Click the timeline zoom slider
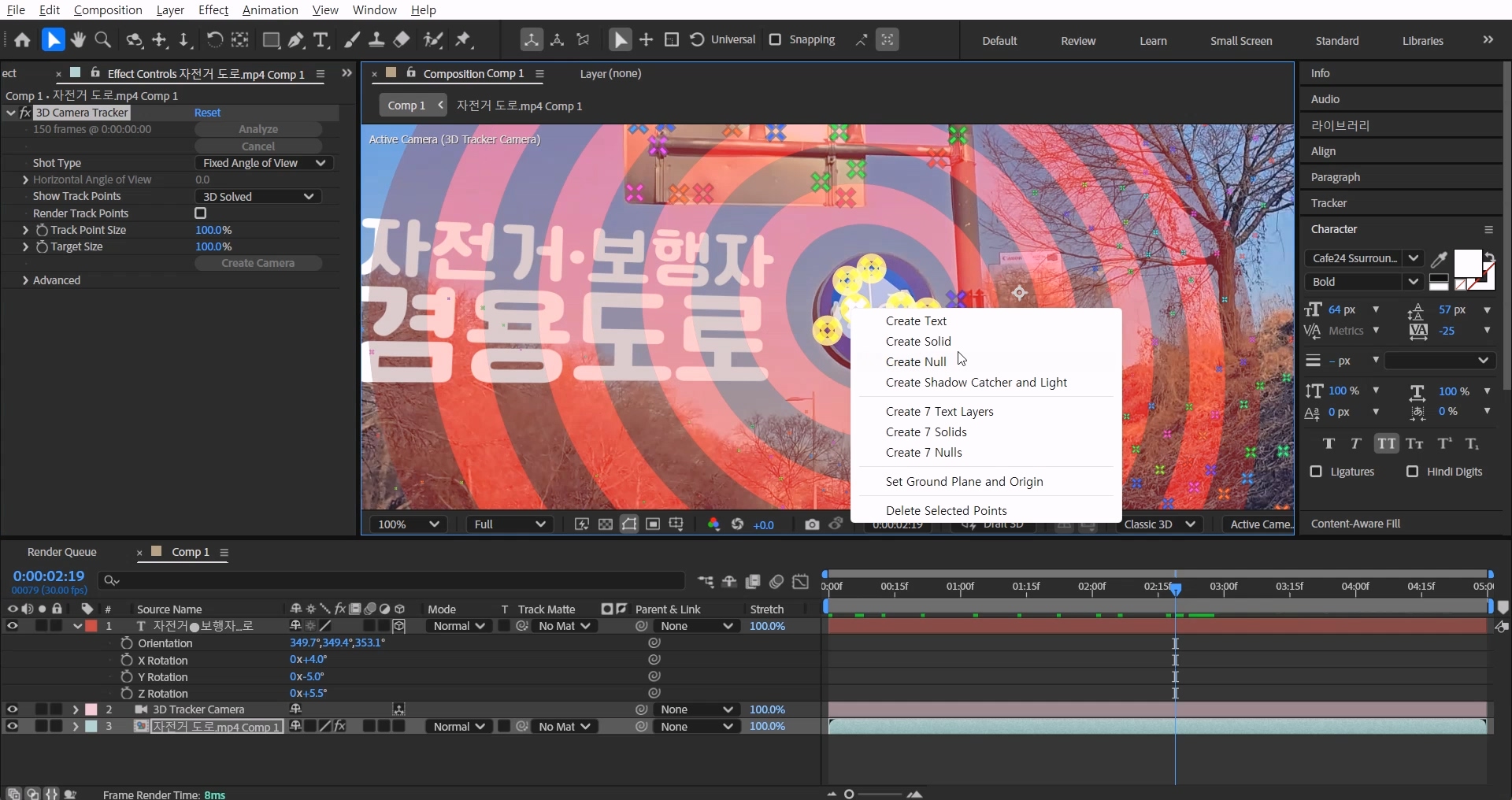 (x=849, y=794)
